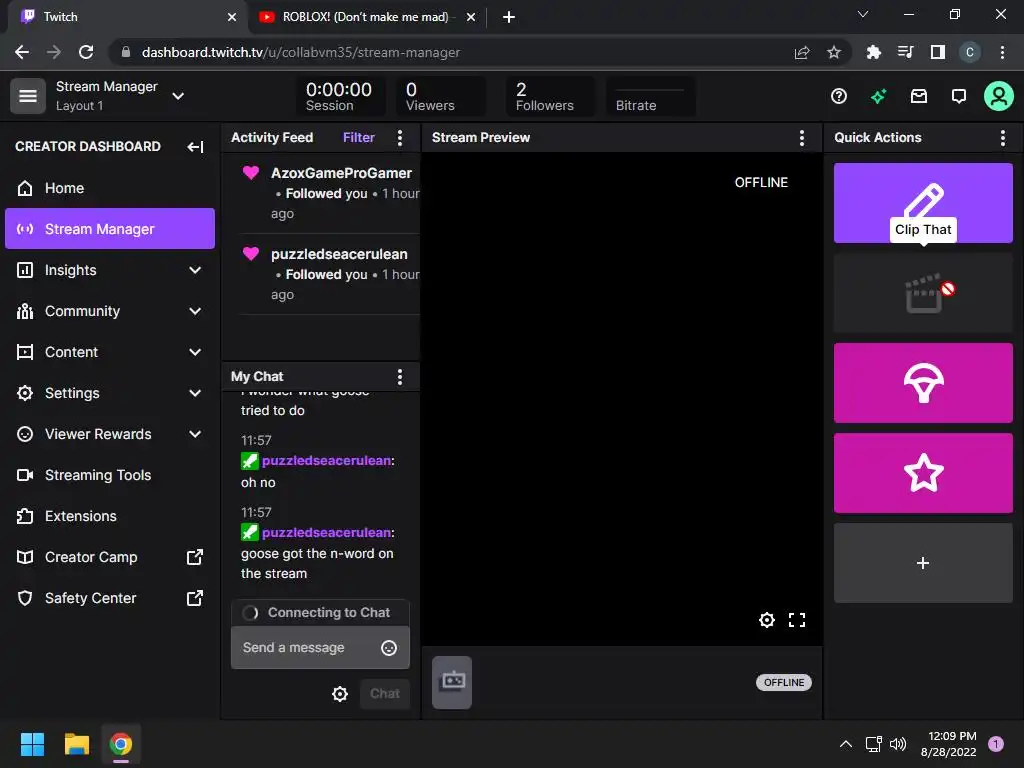Click puzzledseacerulean in Activity Feed
The image size is (1024, 768).
pos(339,254)
